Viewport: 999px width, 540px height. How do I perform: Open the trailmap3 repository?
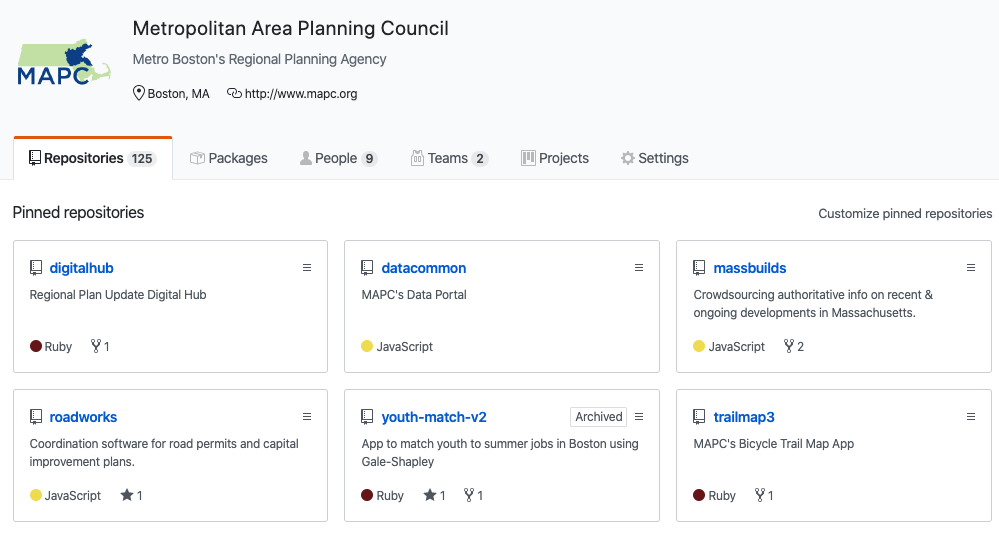(x=744, y=417)
